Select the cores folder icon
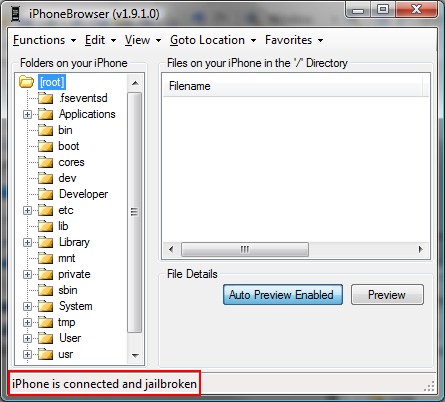Image resolution: width=445 pixels, height=402 pixels. (x=45, y=162)
